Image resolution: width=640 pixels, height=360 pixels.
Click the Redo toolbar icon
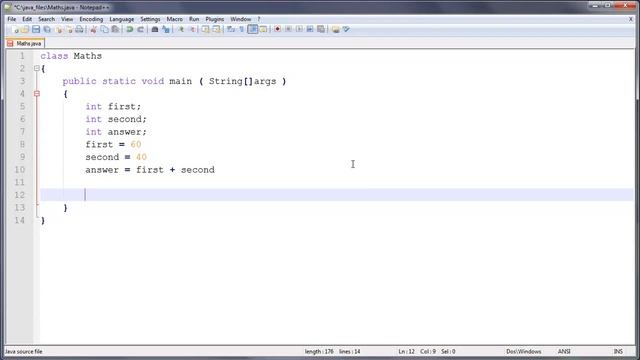click(140, 29)
